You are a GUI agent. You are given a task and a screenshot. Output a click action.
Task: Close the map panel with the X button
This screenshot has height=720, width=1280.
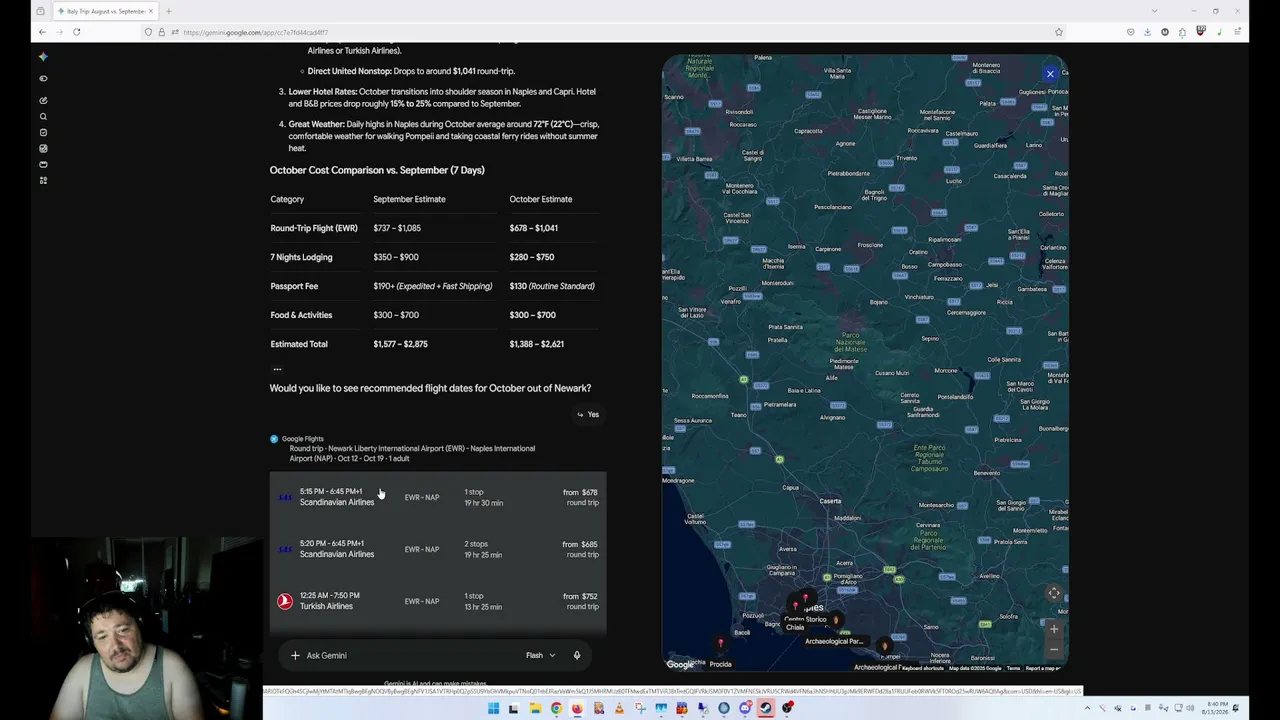pyautogui.click(x=1050, y=74)
